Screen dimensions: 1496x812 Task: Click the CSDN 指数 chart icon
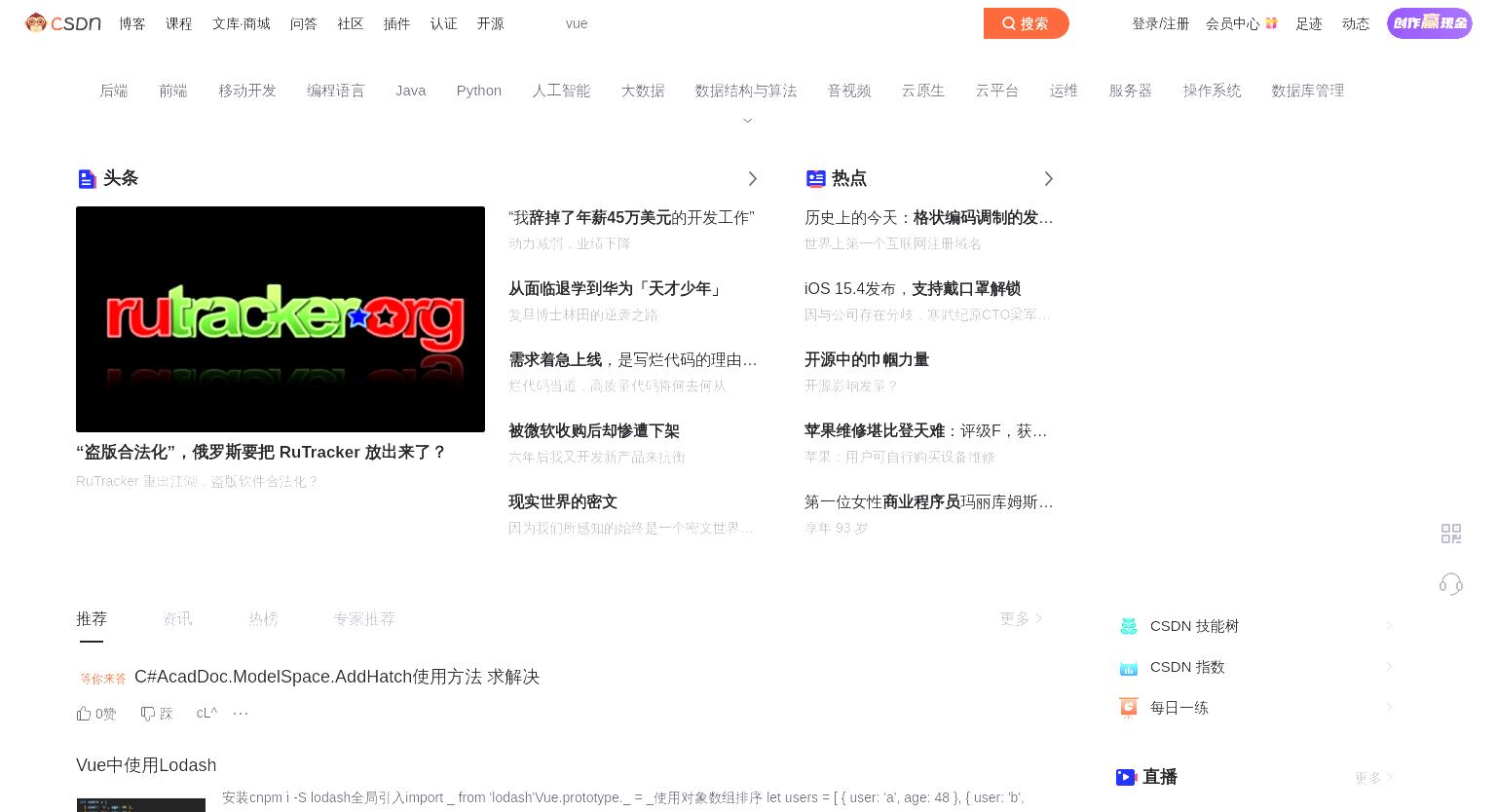tap(1129, 668)
